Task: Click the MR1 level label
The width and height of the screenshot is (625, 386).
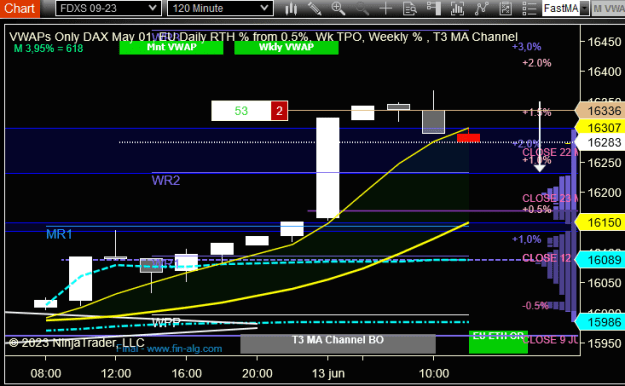Action: [59, 234]
